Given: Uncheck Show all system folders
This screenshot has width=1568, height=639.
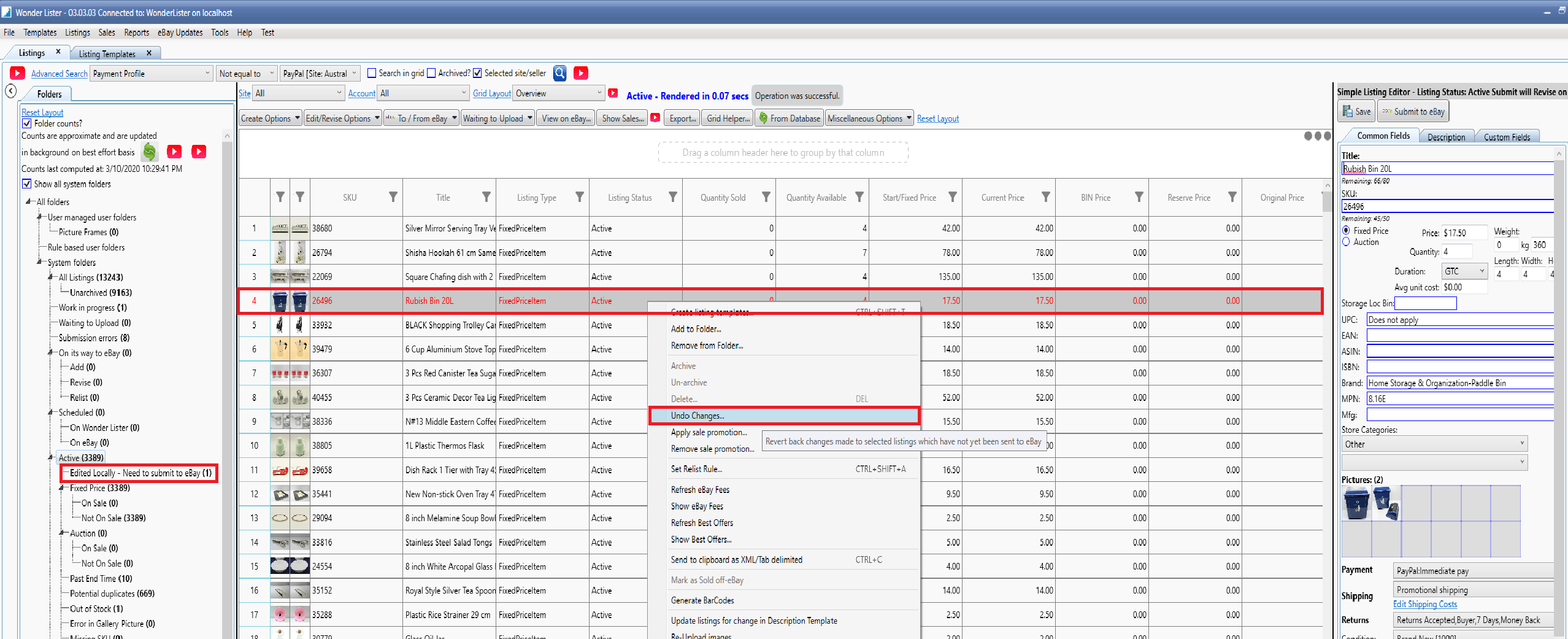Looking at the screenshot, I should [26, 184].
